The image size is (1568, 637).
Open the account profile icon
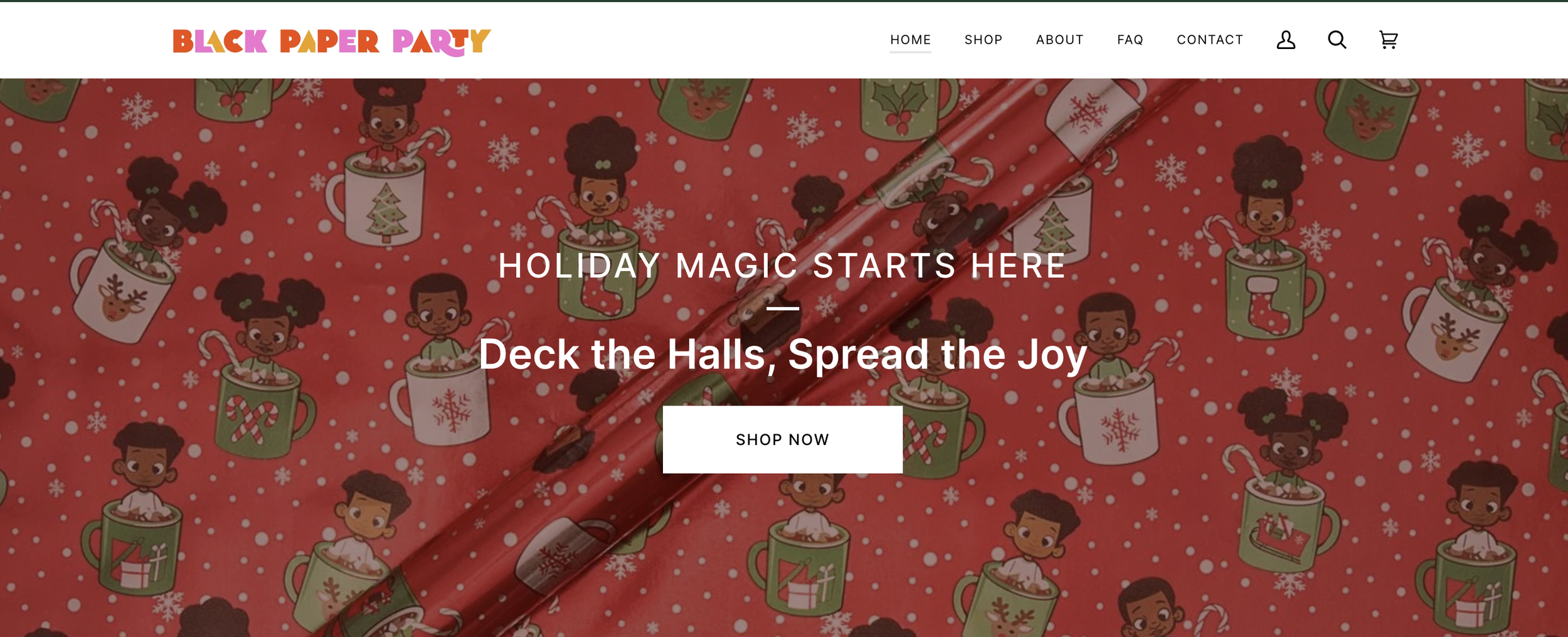[1286, 40]
